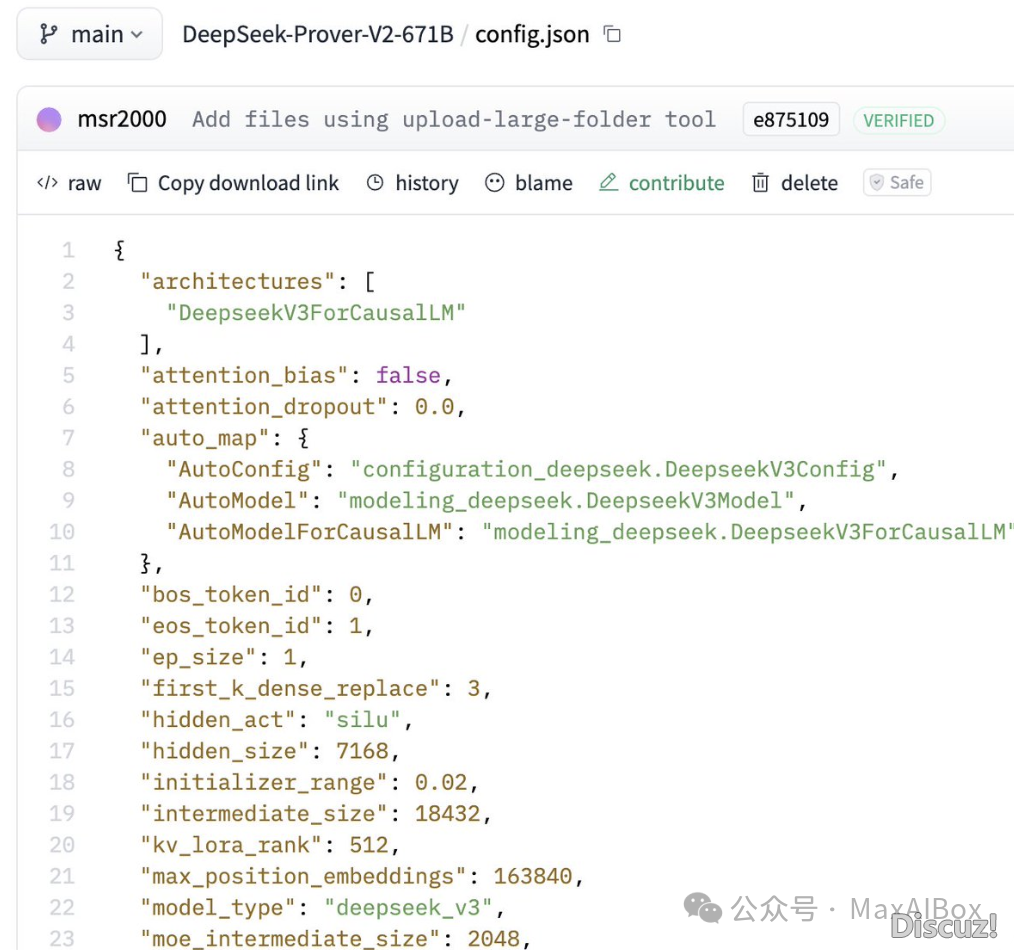
Task: Click Copy download link
Action: tap(233, 184)
